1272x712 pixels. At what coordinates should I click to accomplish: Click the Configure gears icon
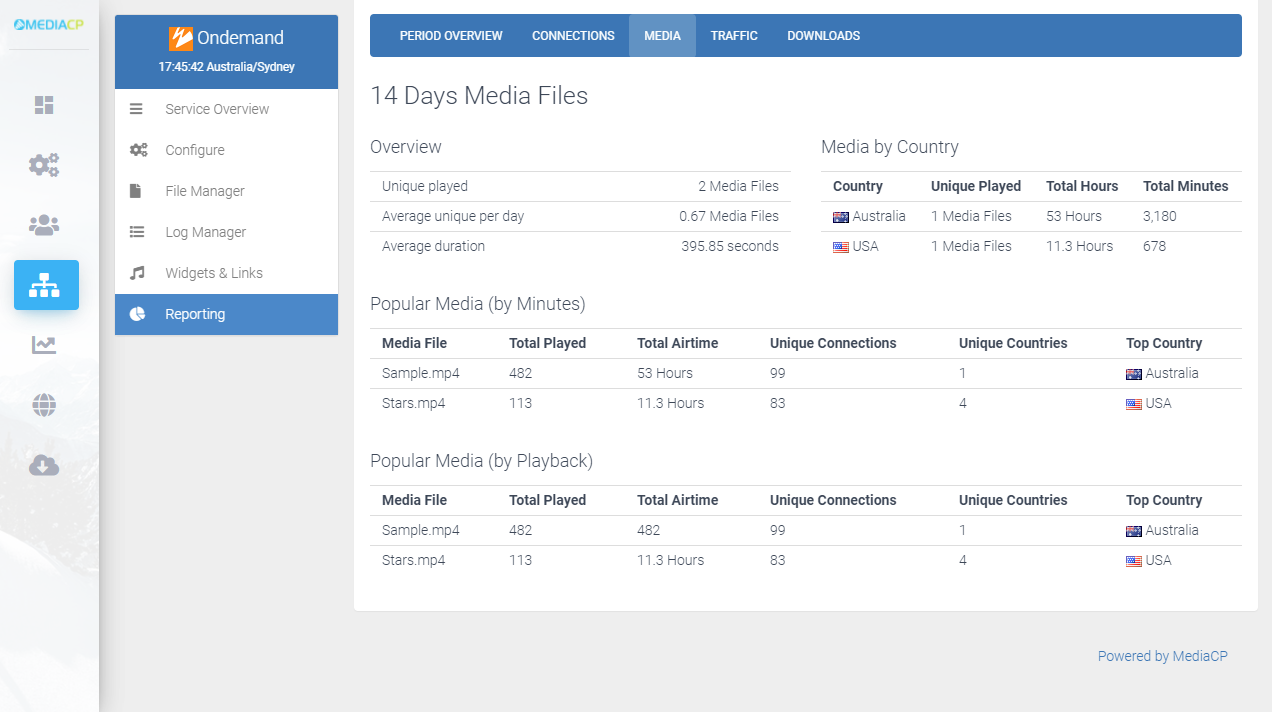(x=138, y=150)
